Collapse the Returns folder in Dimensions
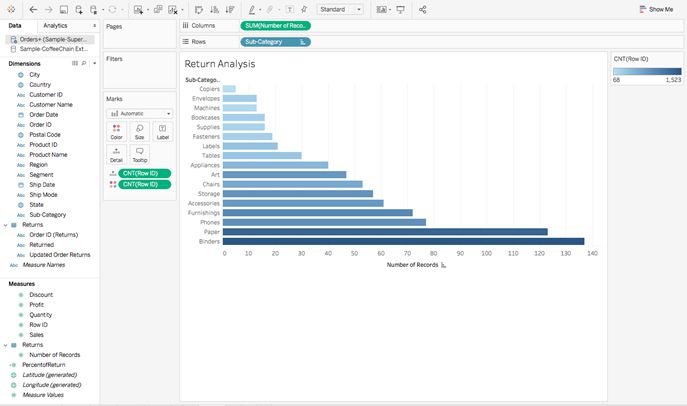 click(x=5, y=225)
